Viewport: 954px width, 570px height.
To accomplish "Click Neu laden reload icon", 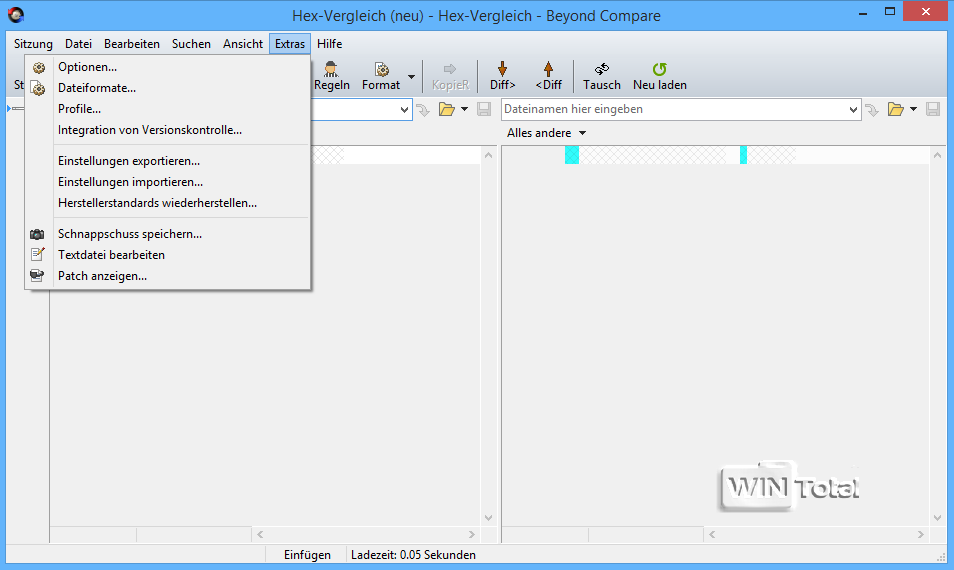I will coord(660,76).
